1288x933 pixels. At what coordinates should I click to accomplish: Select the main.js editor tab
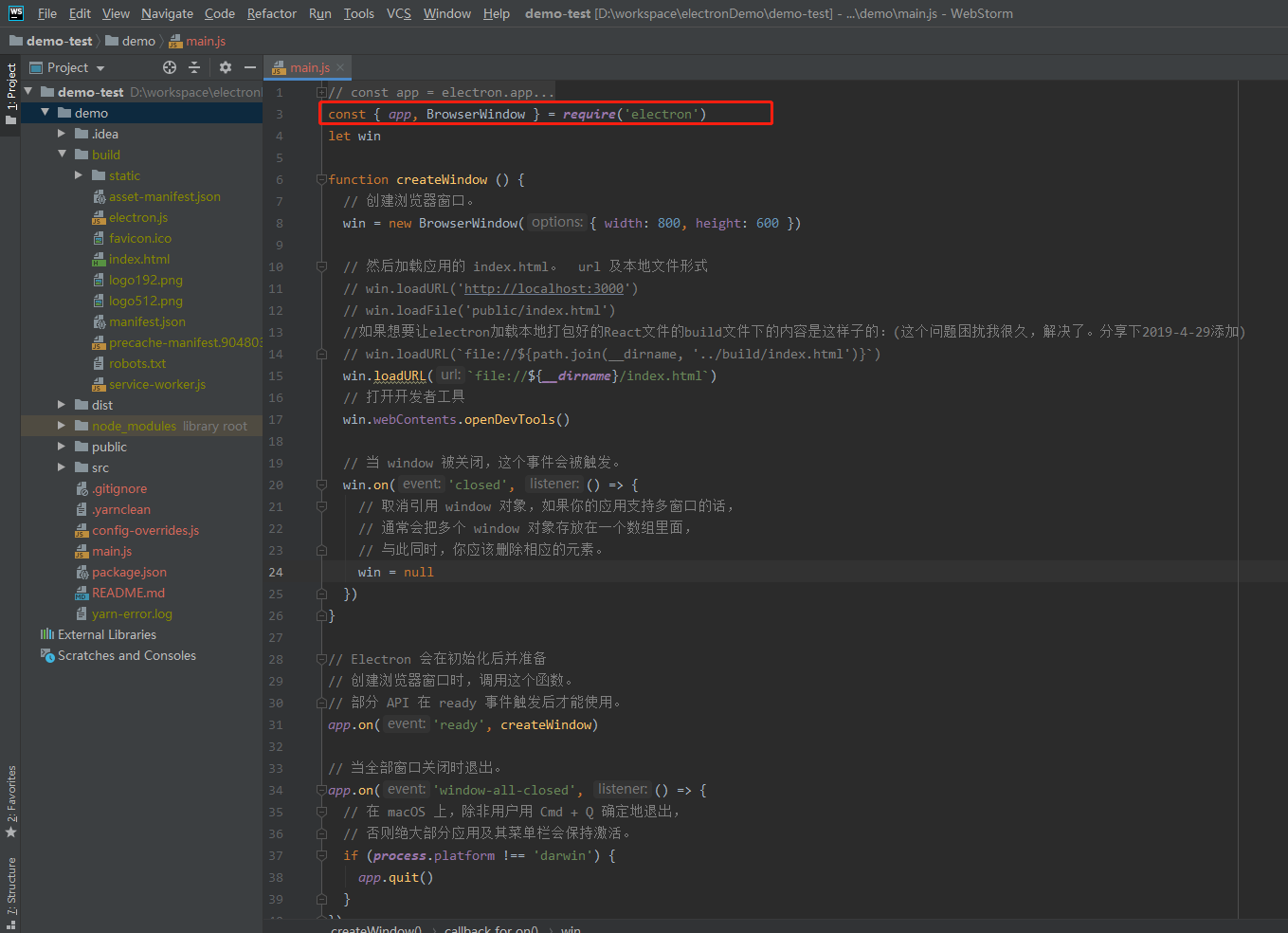click(309, 67)
